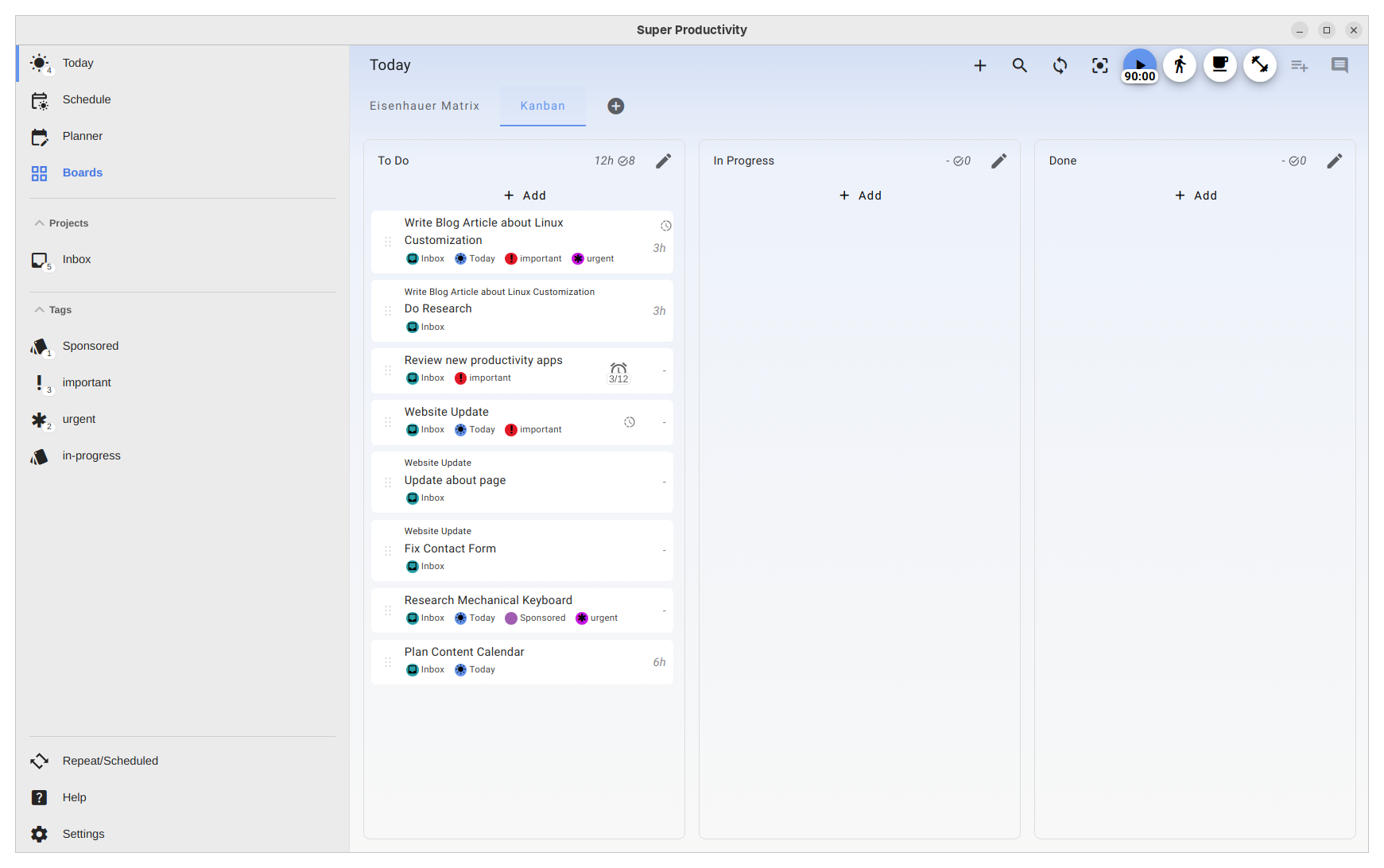This screenshot has height=868, width=1384.
Task: Add a new board with the plus circle
Action: (x=616, y=107)
